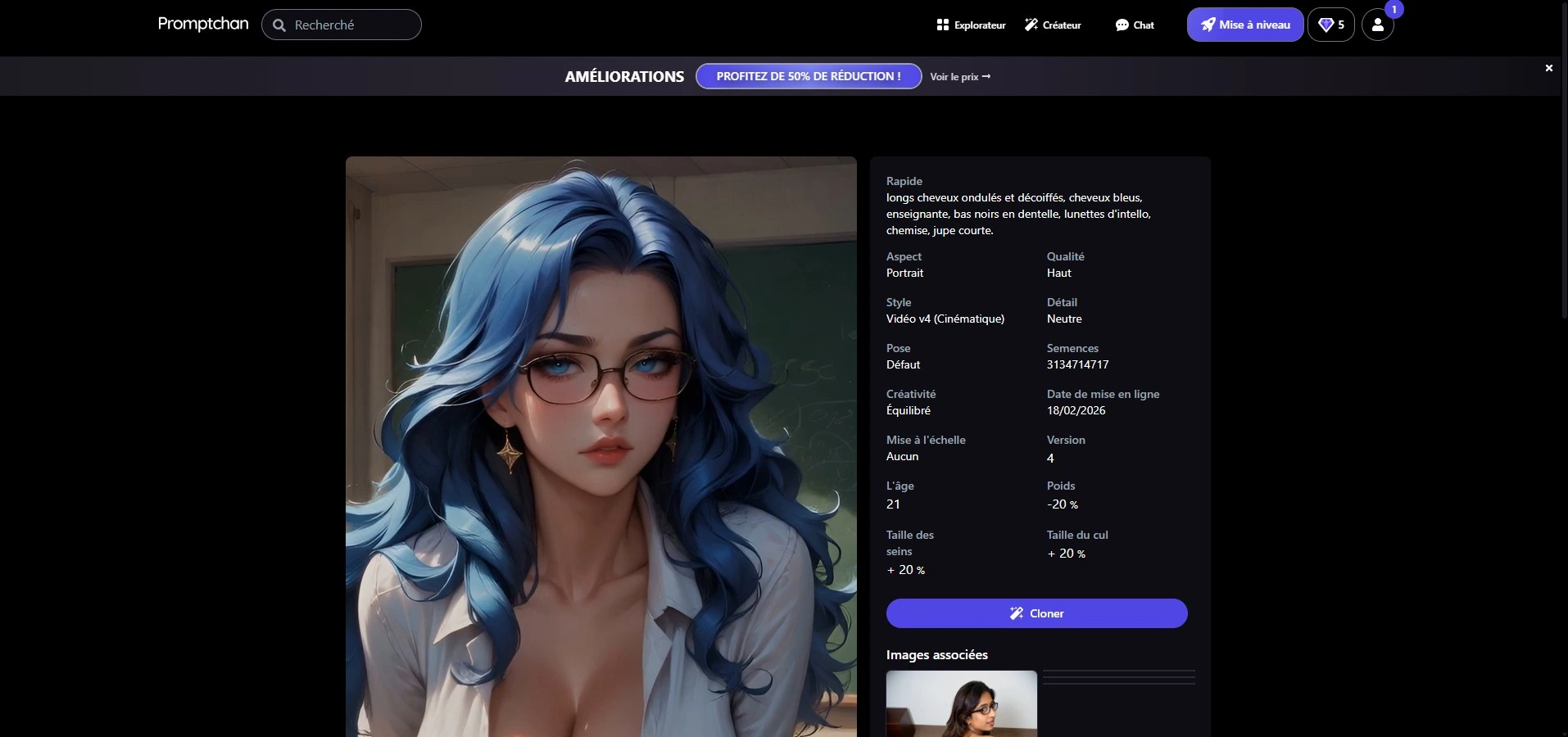
Task: Select the Créateur magic wand icon
Action: coord(1031,25)
